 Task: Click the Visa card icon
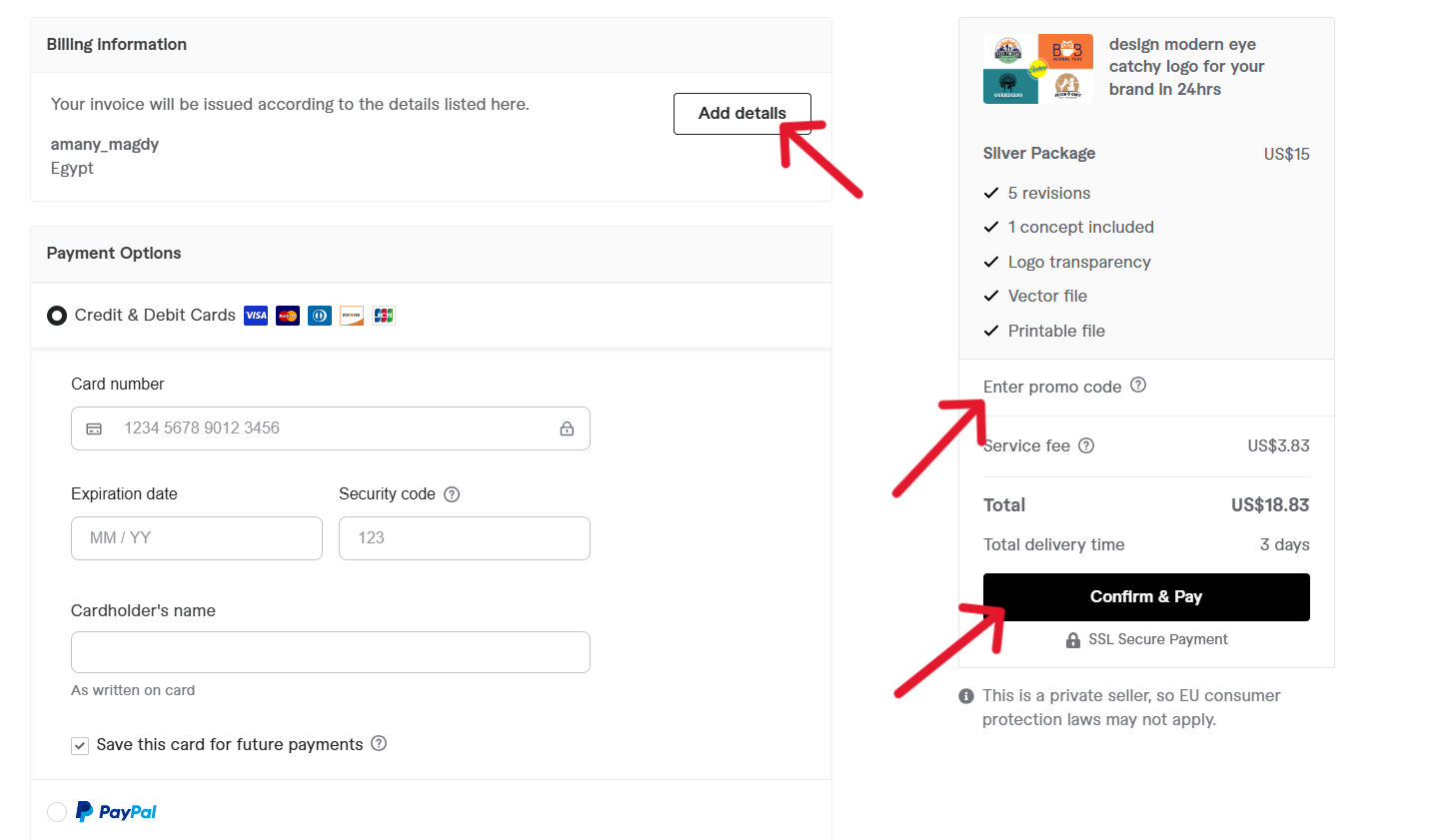256,316
